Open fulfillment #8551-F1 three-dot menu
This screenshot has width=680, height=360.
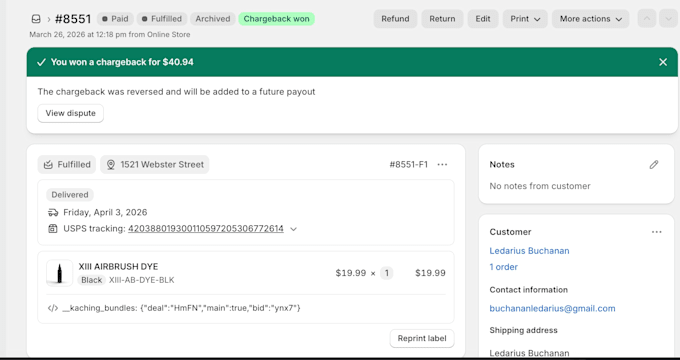(x=442, y=164)
